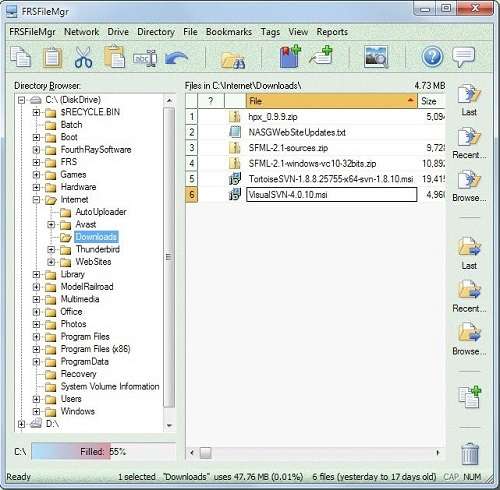Screen dimensions: 500x490
Task: Click the Add Tag icon
Action: tap(321, 56)
